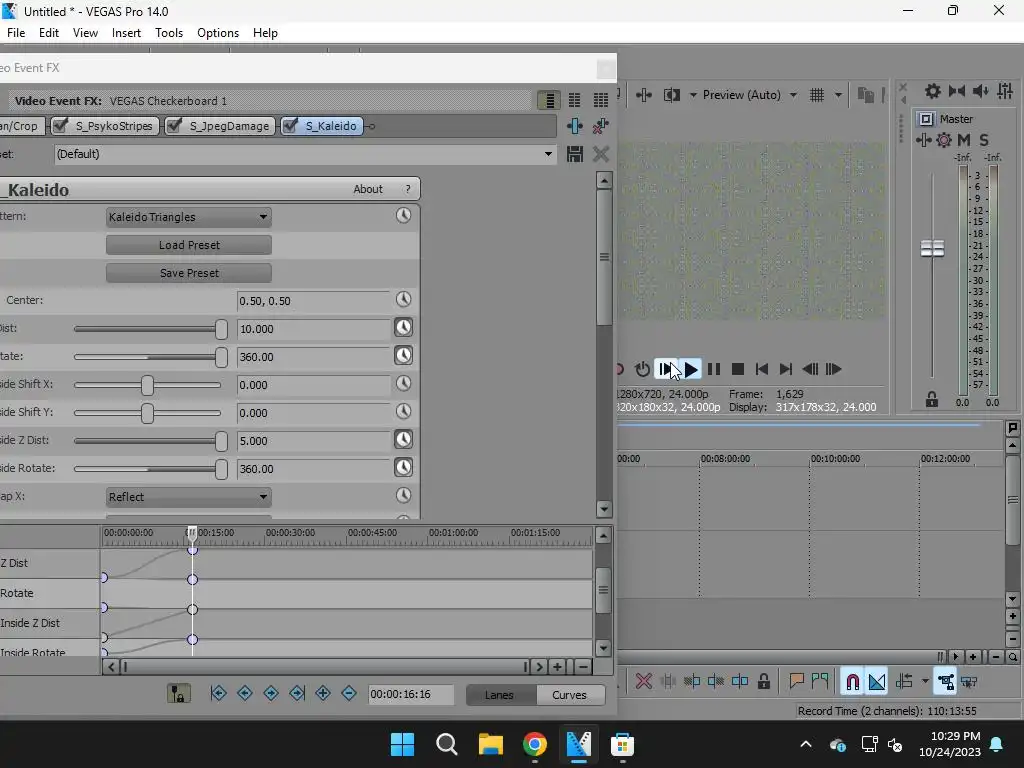Click the Downmix Output icon in the mixer

[957, 91]
